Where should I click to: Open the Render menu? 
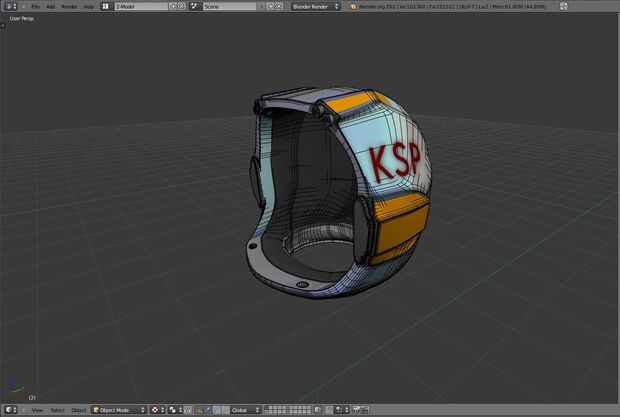coord(69,7)
